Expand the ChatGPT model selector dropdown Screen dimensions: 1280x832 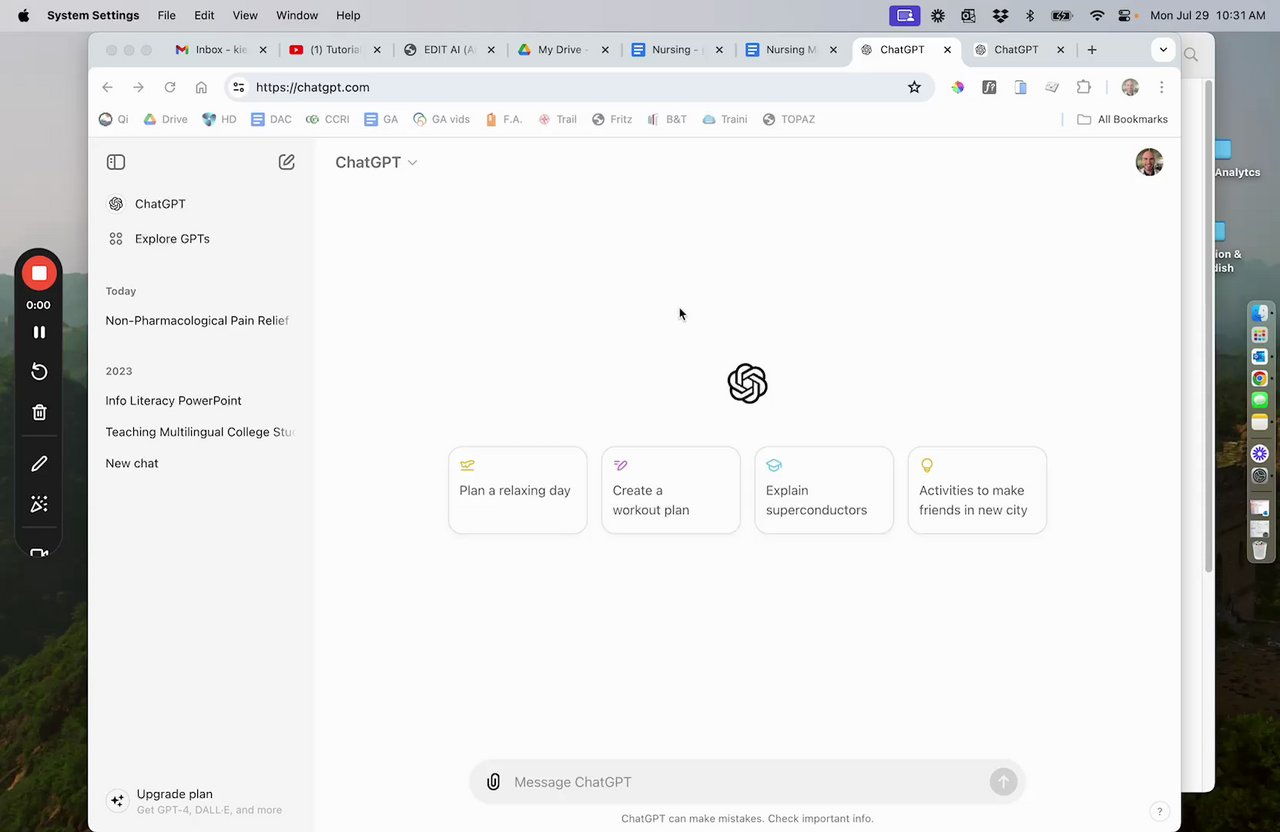tap(376, 162)
